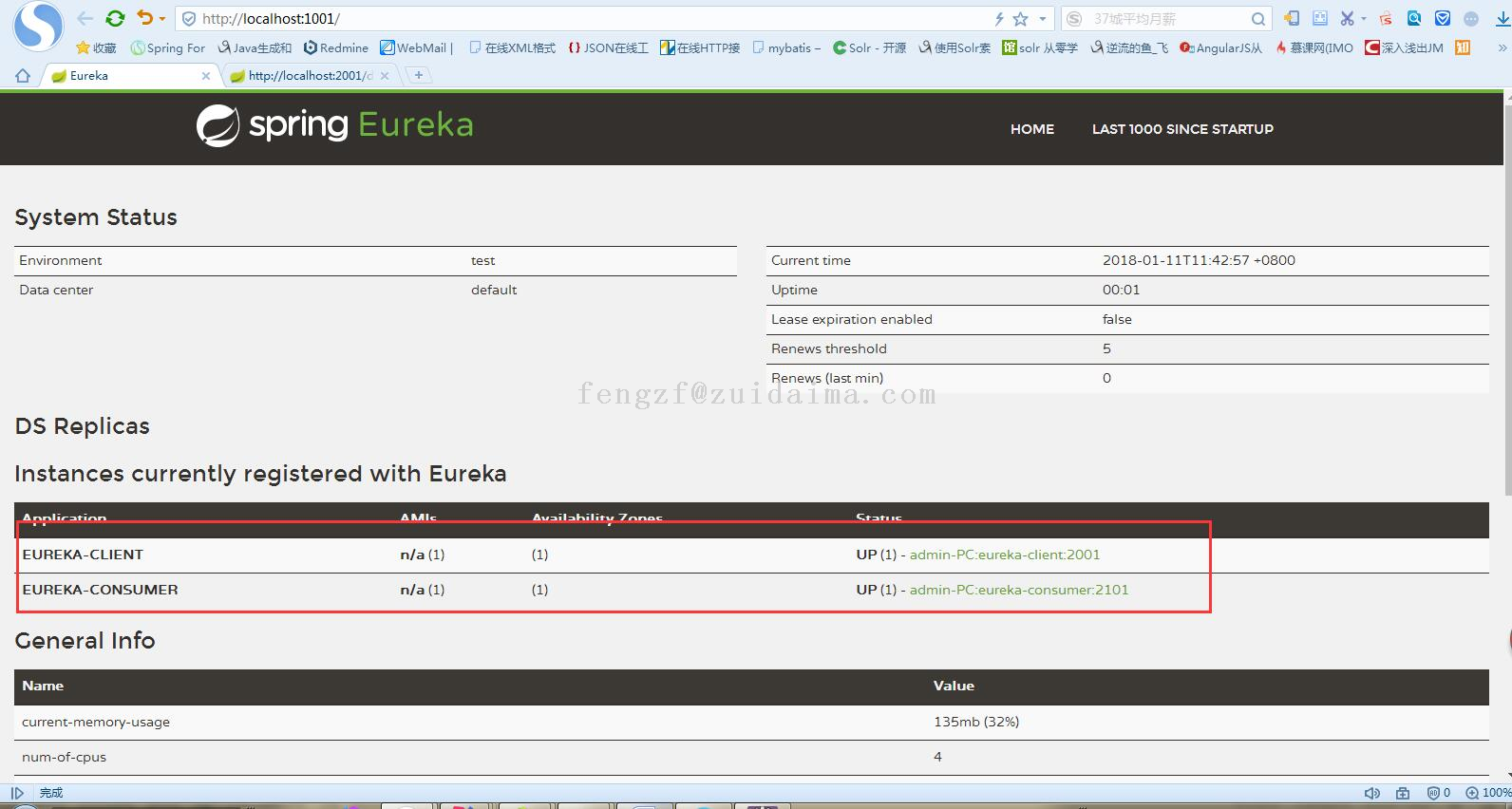Click the magnifier icon in search box
Viewport: 1512px width, 809px height.
click(1257, 19)
